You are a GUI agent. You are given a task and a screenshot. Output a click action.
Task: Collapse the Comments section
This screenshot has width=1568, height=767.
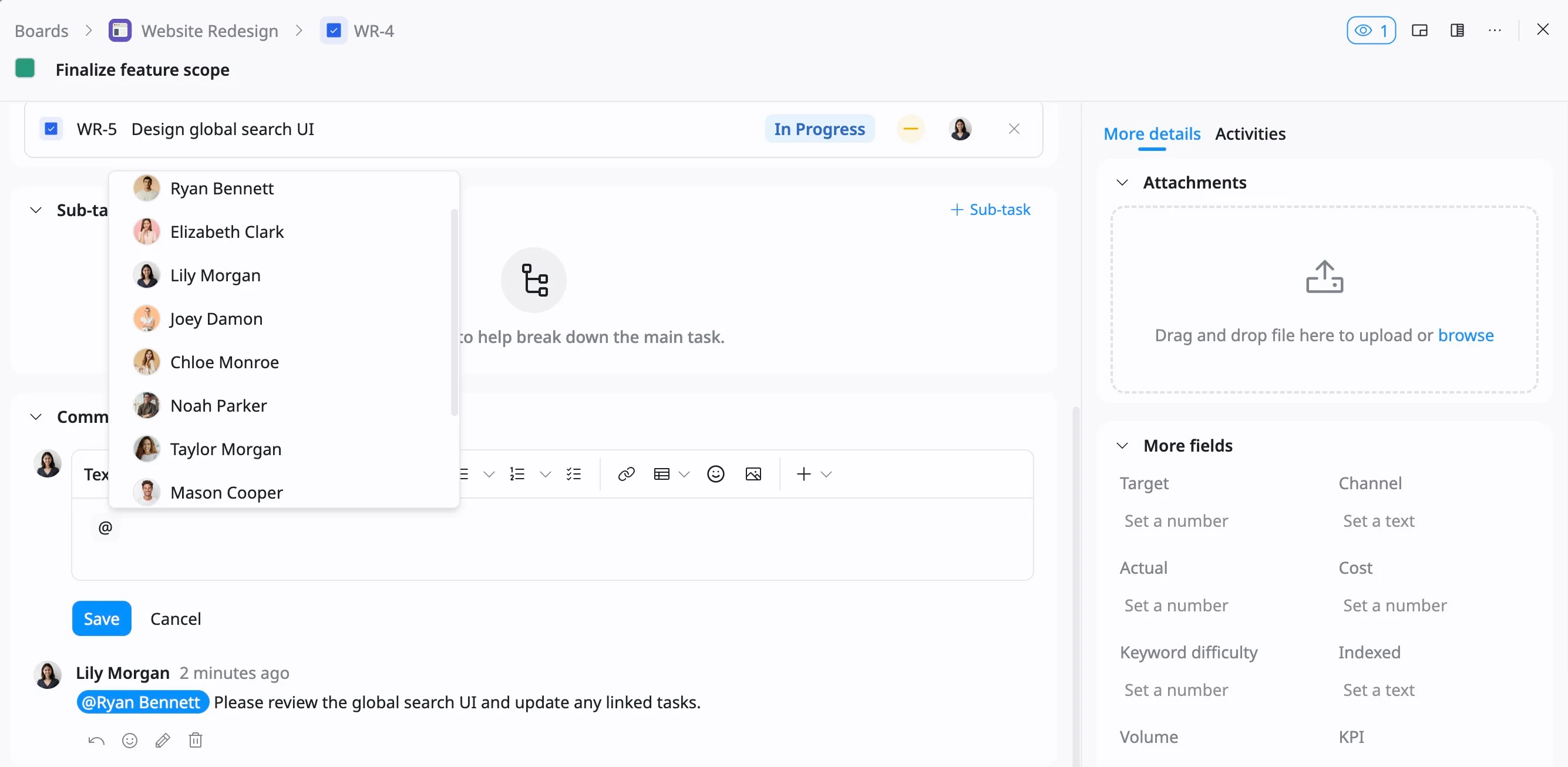36,417
